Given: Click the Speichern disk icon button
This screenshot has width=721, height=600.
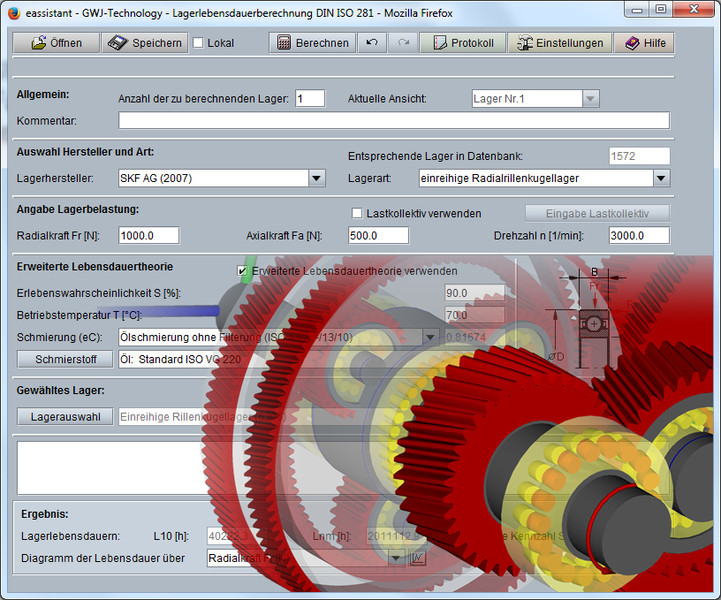Looking at the screenshot, I should coord(145,43).
